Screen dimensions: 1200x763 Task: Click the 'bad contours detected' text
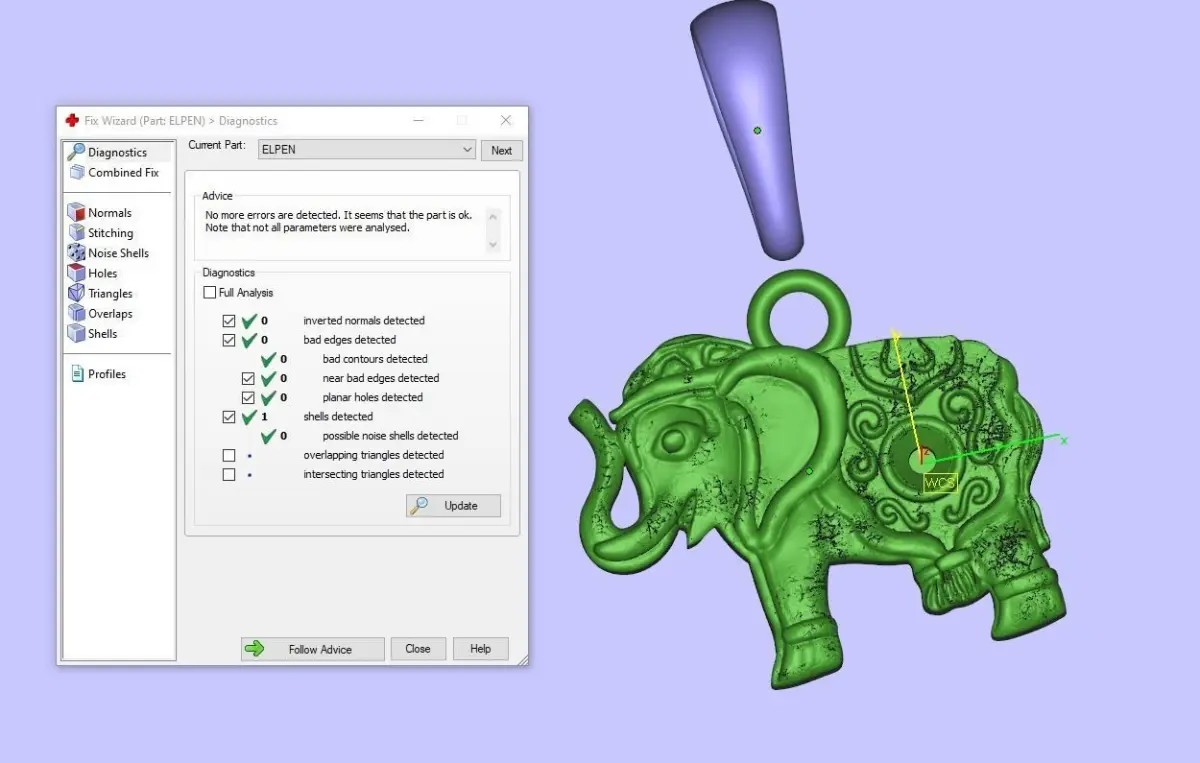(375, 359)
